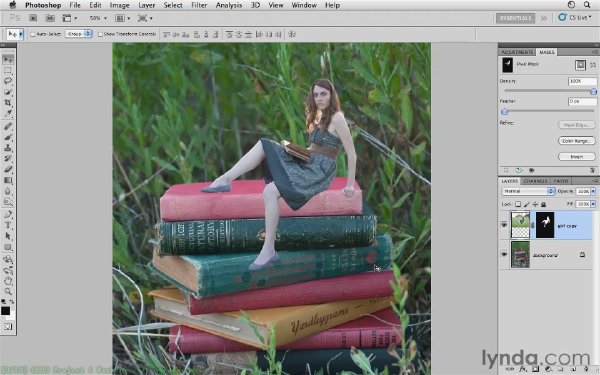Select the Blur tool
This screenshot has height=375, width=600.
[8, 191]
